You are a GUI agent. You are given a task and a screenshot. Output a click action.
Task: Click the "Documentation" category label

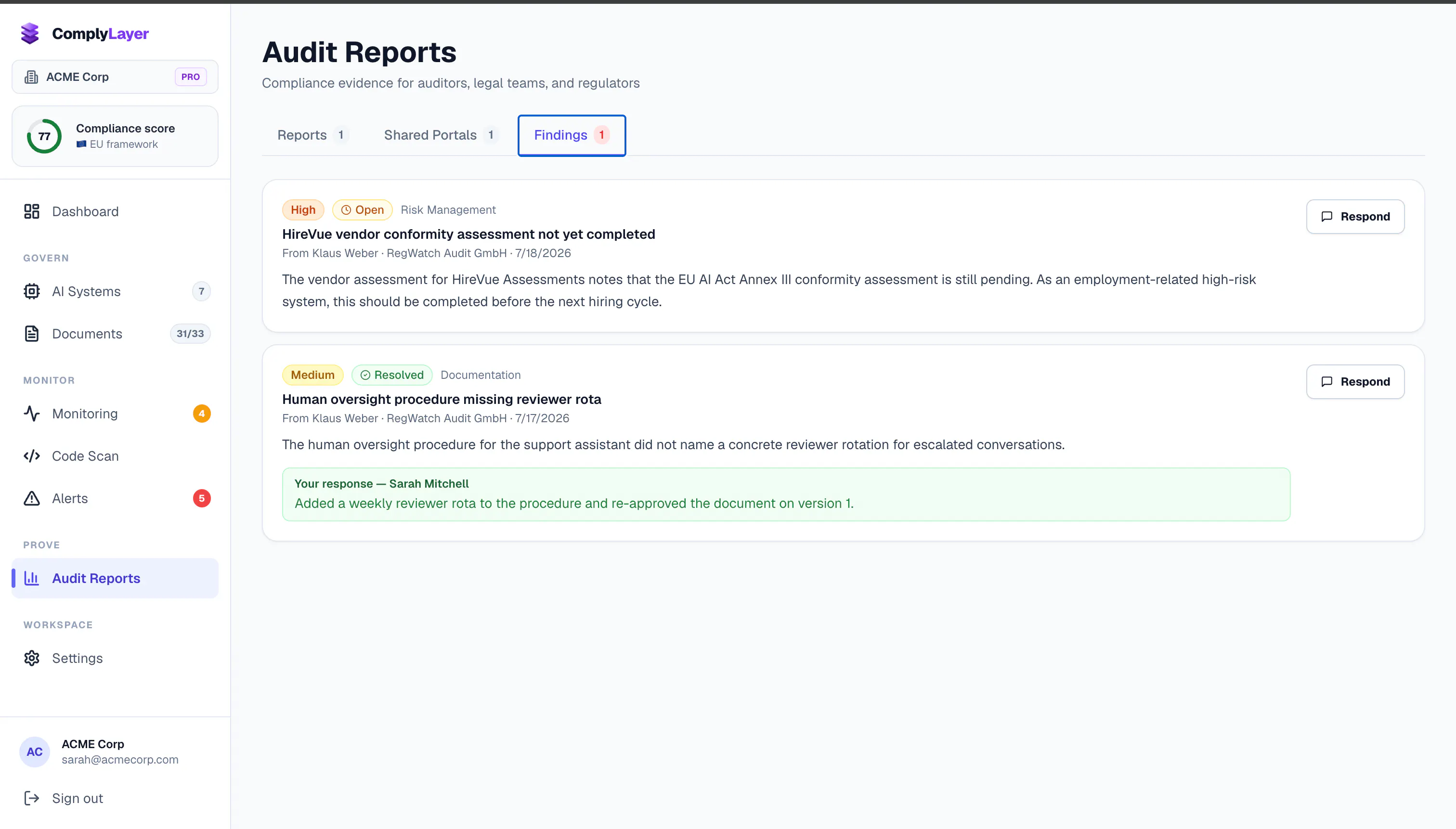click(481, 375)
